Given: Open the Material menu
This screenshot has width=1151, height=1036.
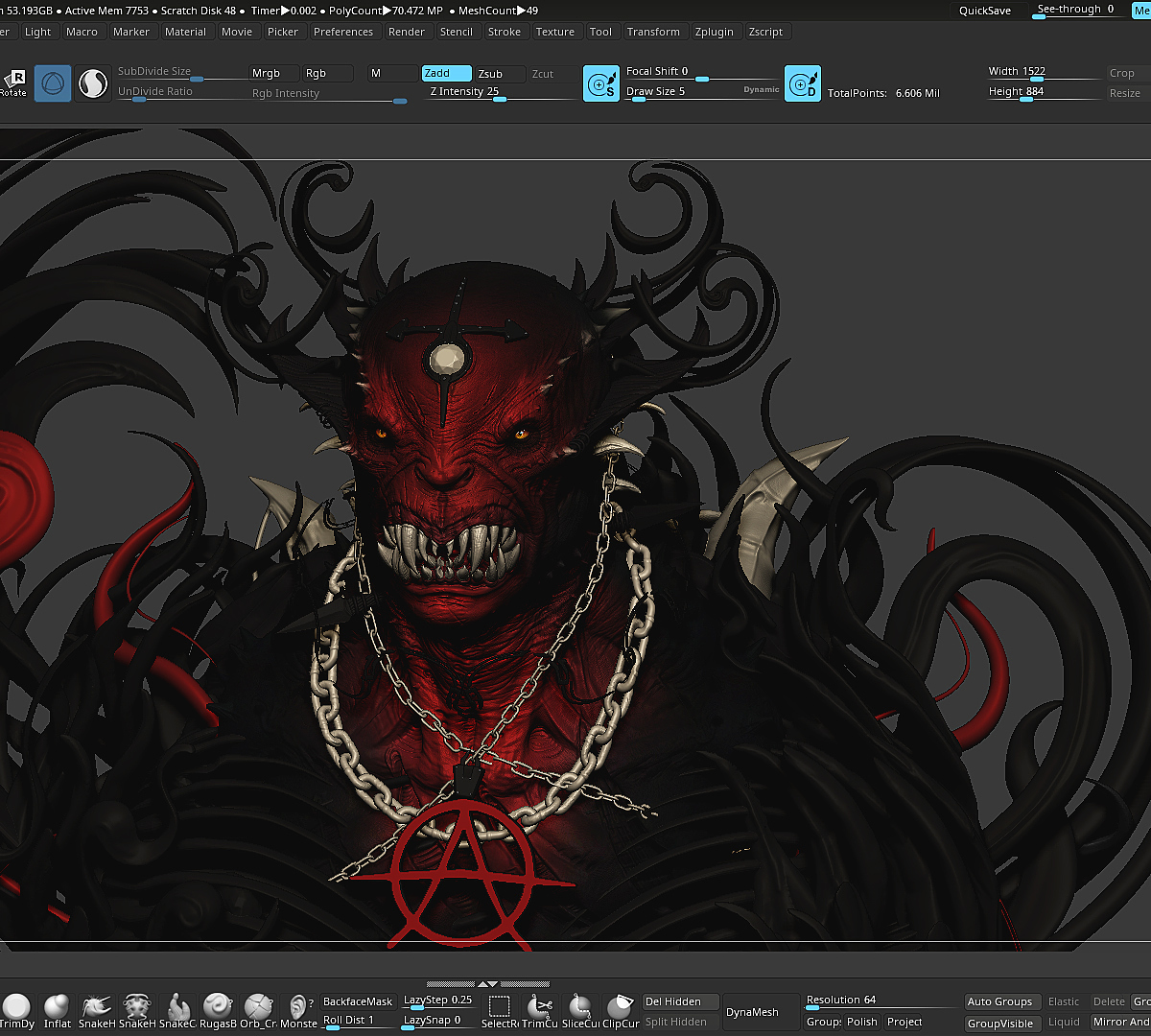Looking at the screenshot, I should pyautogui.click(x=185, y=32).
